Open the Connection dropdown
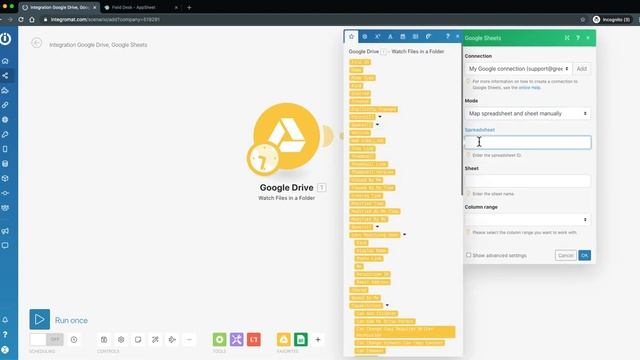The width and height of the screenshot is (640, 360). click(x=518, y=69)
